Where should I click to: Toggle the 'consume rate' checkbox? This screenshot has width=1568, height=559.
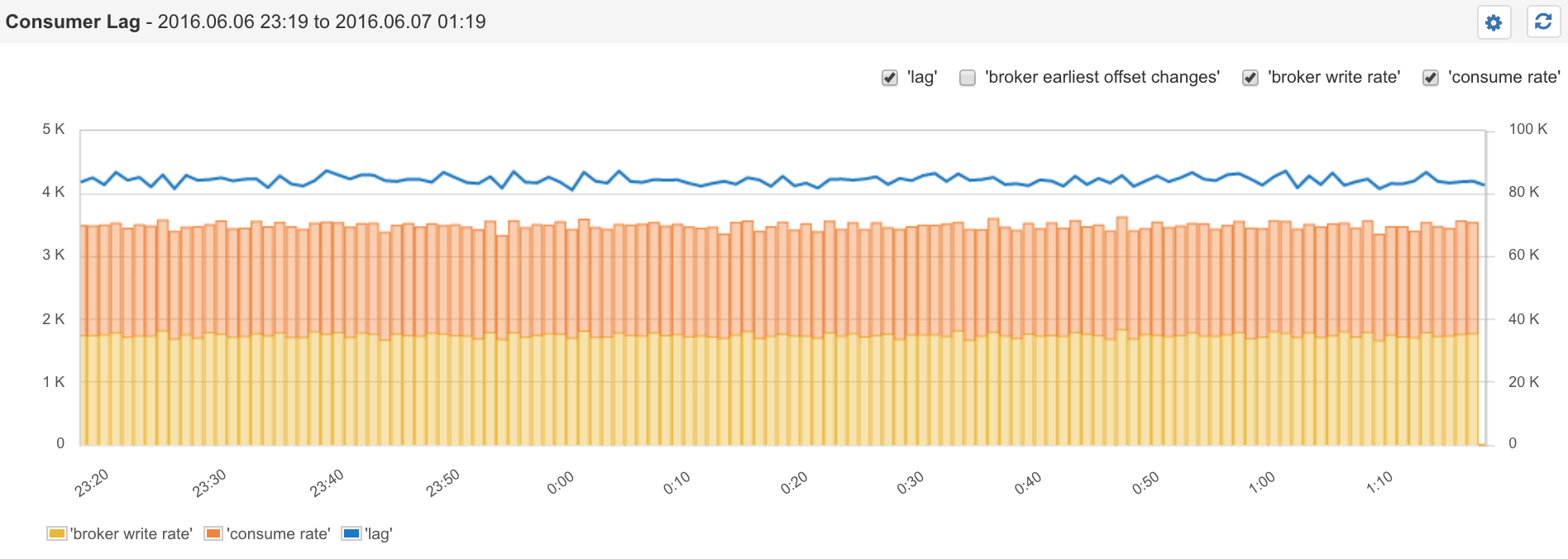click(1431, 78)
